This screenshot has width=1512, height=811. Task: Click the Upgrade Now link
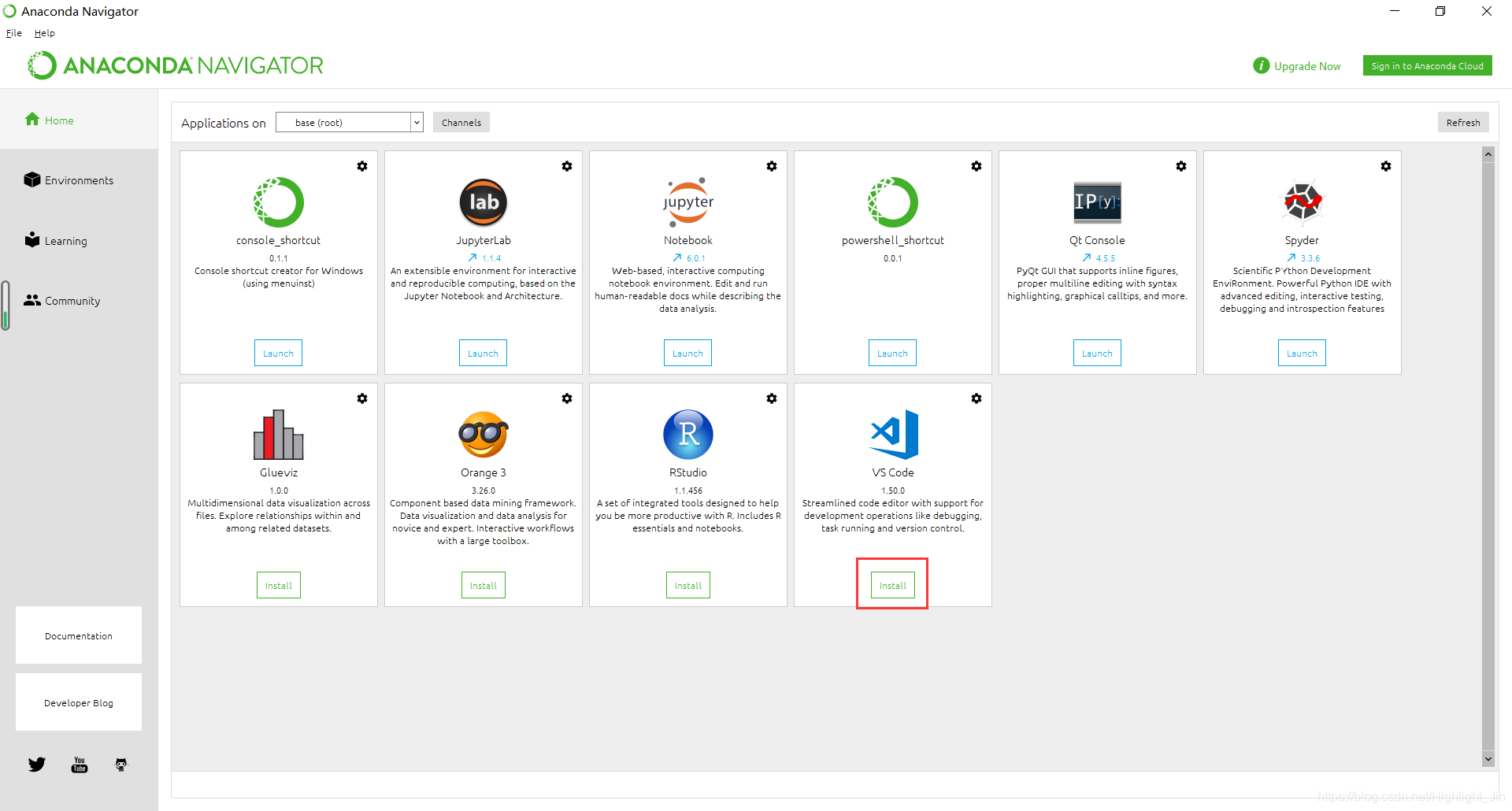(x=1297, y=66)
